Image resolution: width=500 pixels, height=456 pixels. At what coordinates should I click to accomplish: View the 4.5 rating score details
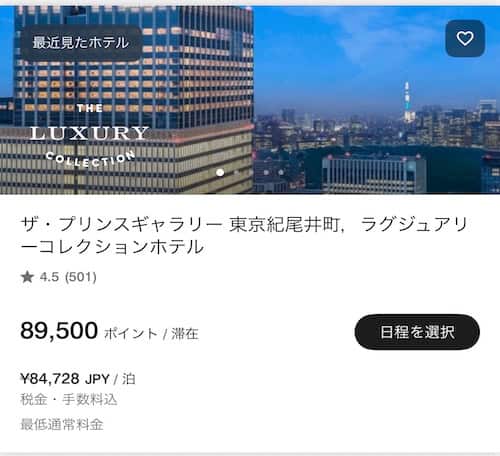pyautogui.click(x=49, y=277)
